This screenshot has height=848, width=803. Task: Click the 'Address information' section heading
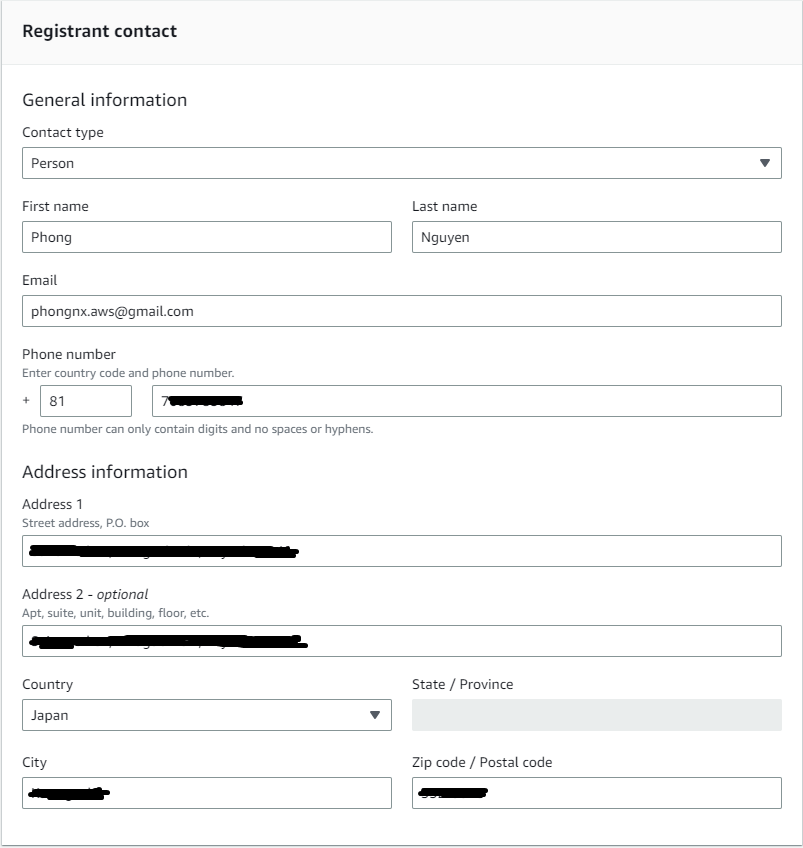[105, 472]
